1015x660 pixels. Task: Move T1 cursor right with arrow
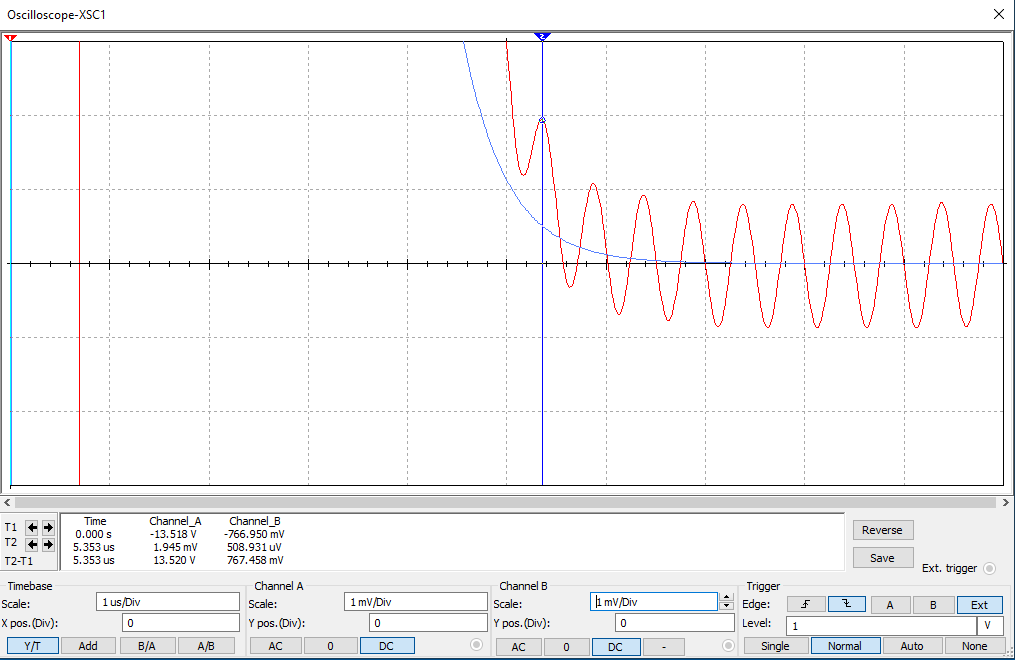[x=47, y=527]
